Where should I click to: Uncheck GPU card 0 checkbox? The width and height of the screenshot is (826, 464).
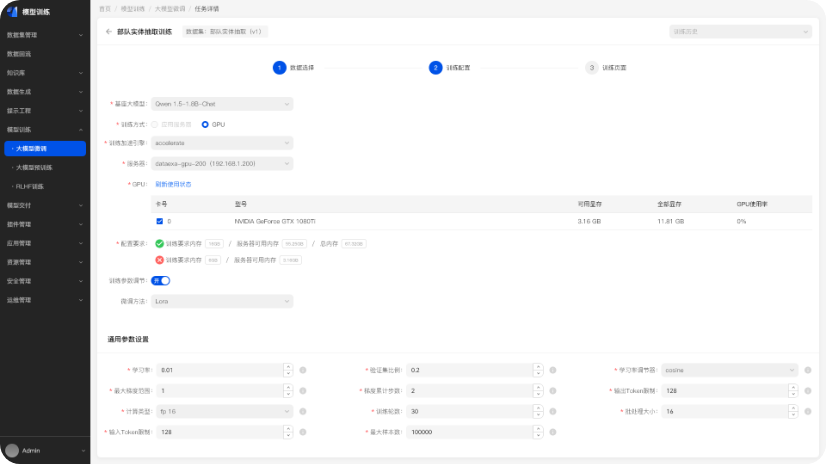coord(159,220)
